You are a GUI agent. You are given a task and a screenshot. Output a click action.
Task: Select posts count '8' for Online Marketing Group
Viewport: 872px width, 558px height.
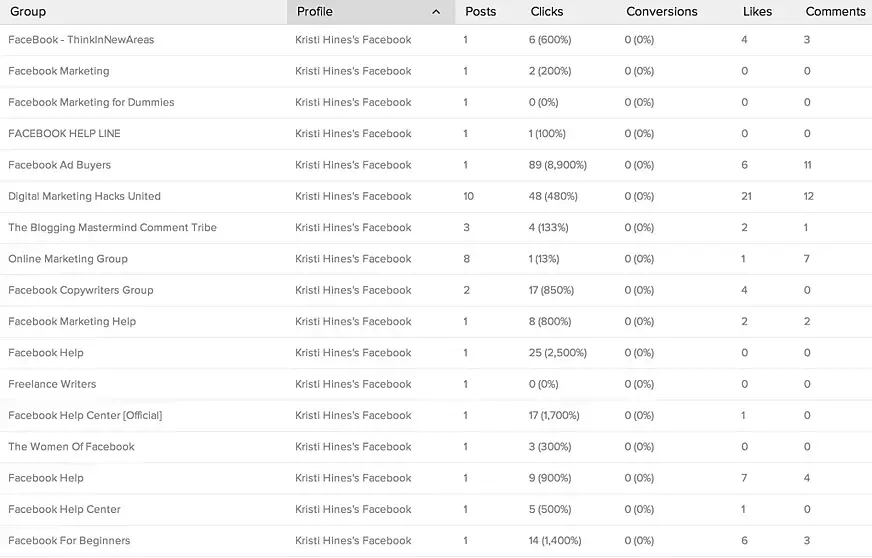pos(467,259)
